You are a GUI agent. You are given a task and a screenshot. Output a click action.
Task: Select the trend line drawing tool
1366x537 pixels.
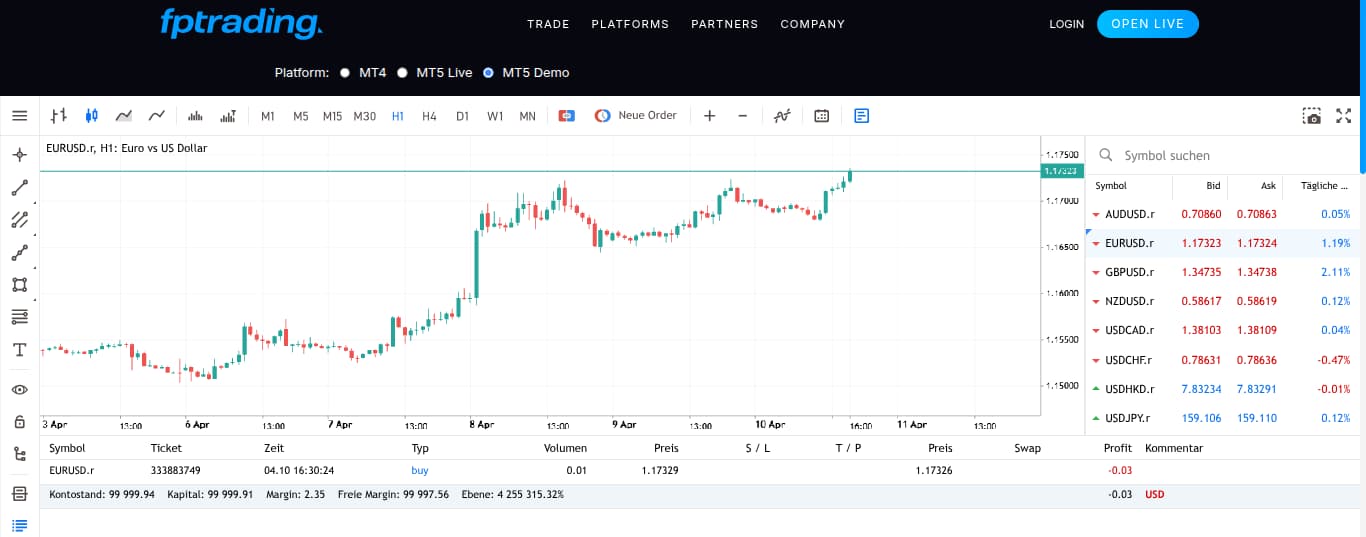click(x=19, y=188)
